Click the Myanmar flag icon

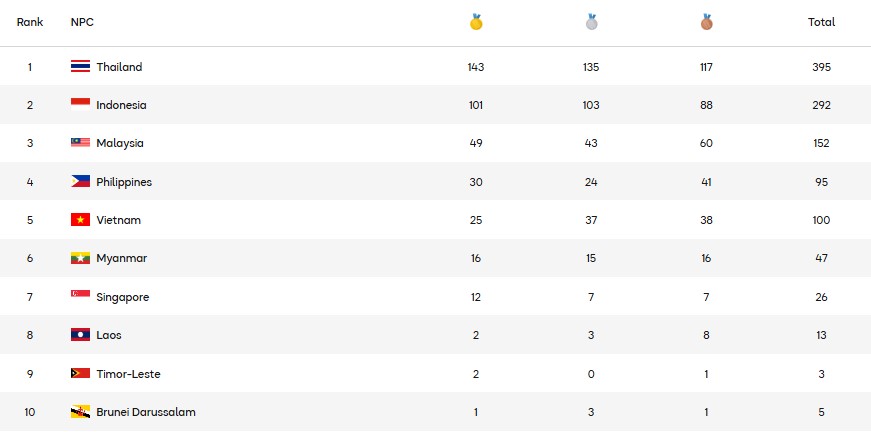pos(80,258)
